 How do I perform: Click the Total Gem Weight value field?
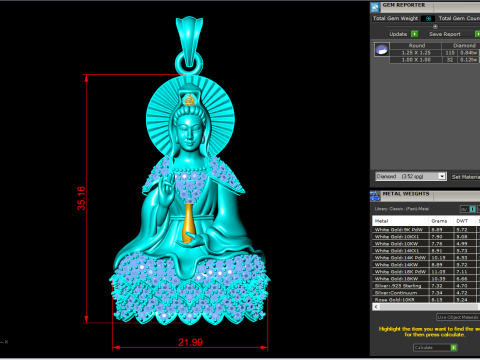tap(428, 19)
